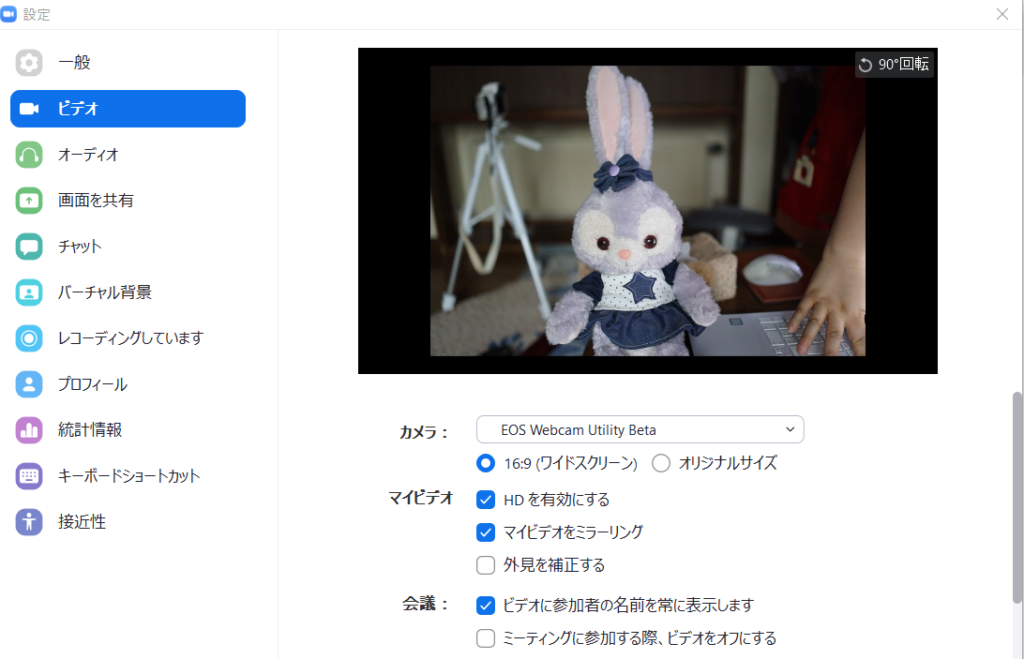Open 統計情報 section

[x=128, y=430]
